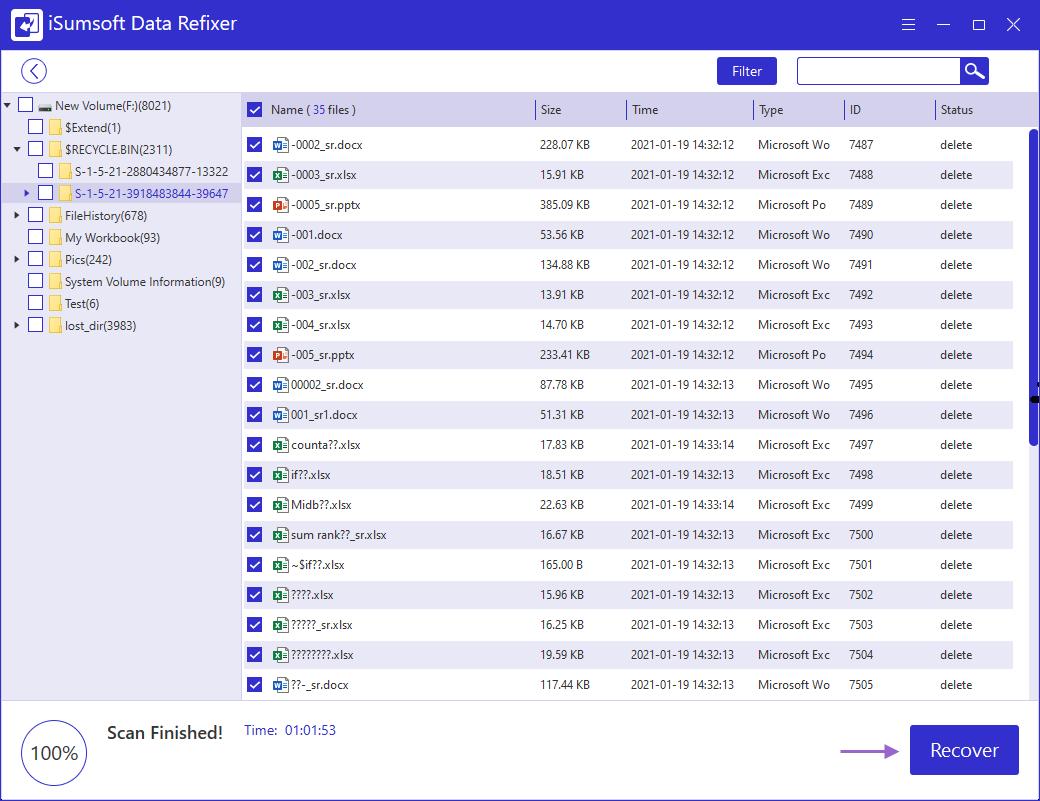Click the scan Time: 01:01:53 label

[290, 730]
